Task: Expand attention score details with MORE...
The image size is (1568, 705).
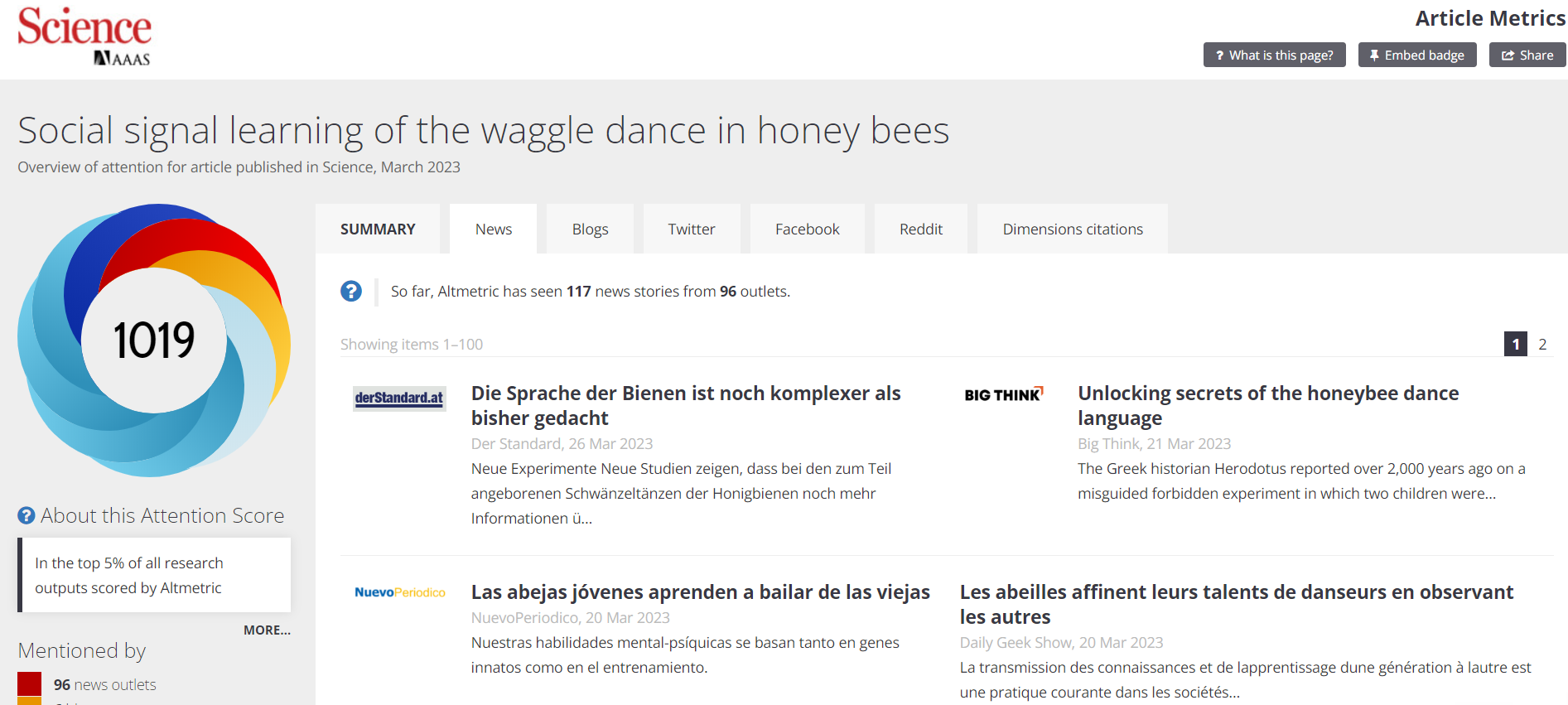Action: click(267, 630)
